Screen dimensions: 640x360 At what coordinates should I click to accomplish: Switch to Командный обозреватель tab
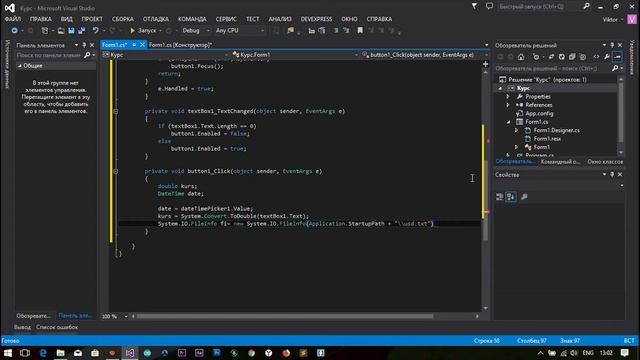(560, 162)
